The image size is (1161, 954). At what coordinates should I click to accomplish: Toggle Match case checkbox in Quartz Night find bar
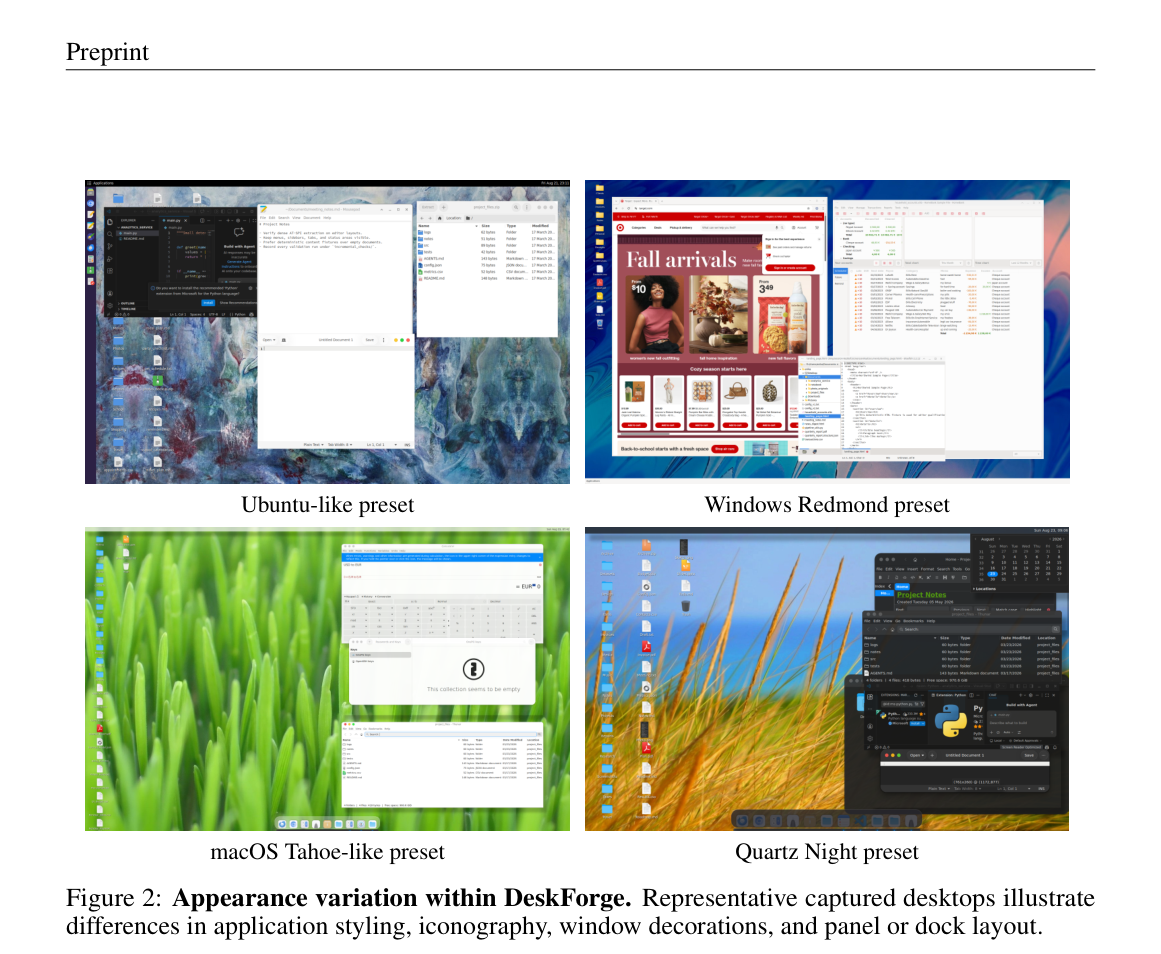pos(993,610)
